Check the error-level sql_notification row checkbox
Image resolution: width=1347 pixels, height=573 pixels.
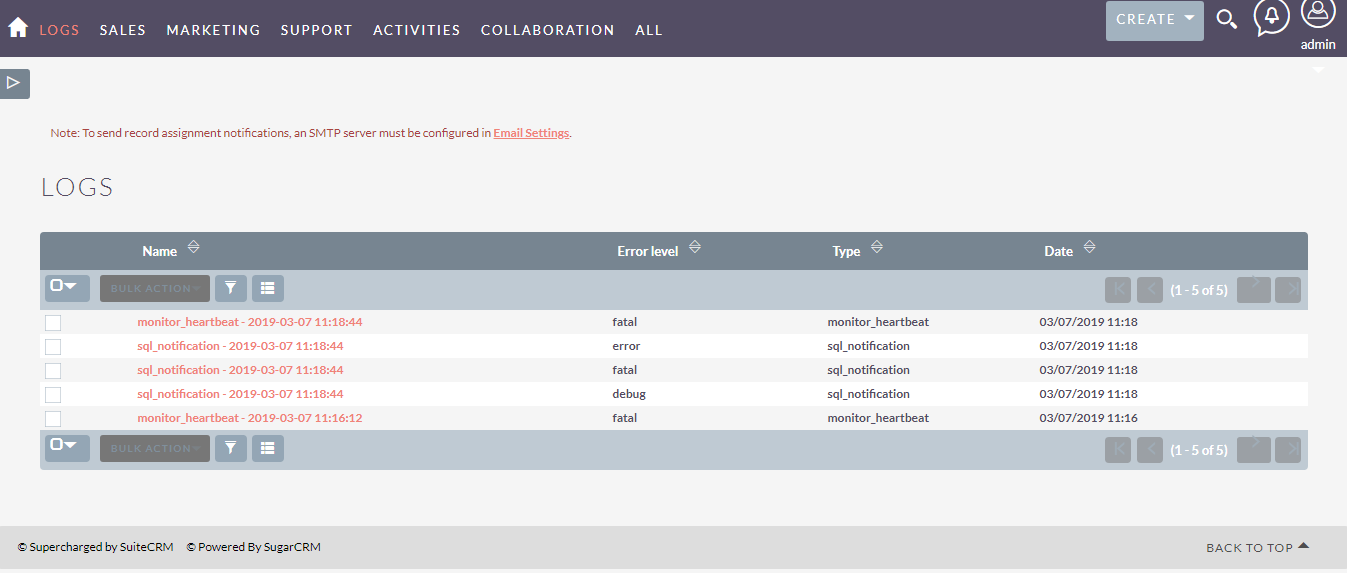point(53,347)
